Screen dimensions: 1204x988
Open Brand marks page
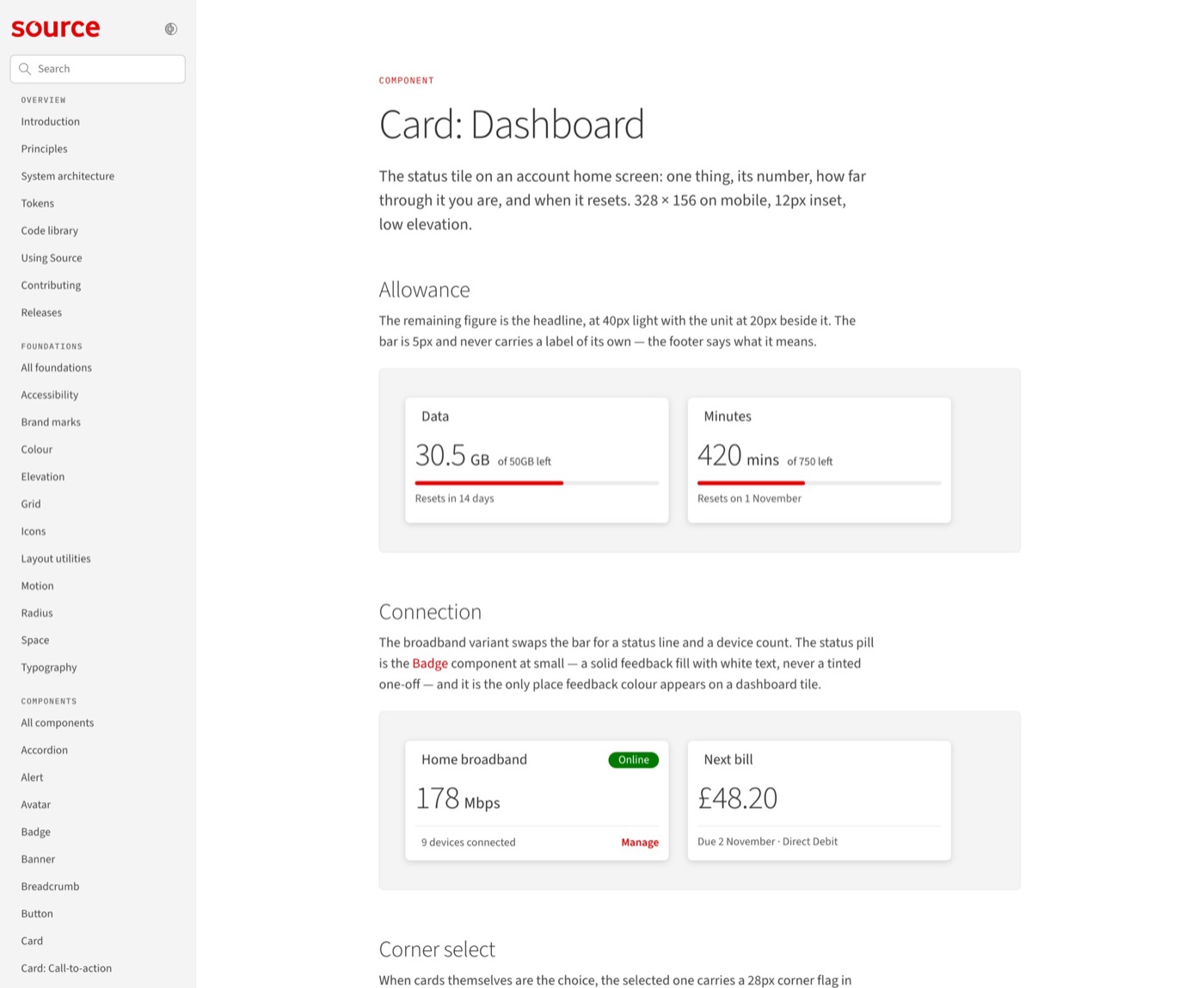[x=52, y=422]
